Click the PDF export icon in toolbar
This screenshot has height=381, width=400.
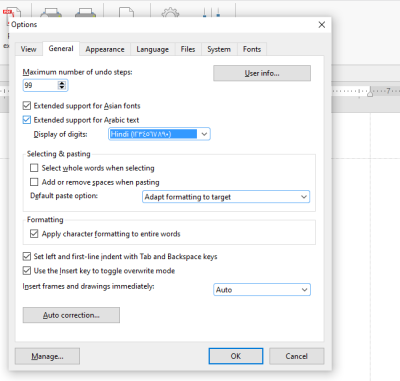pyautogui.click(x=12, y=13)
